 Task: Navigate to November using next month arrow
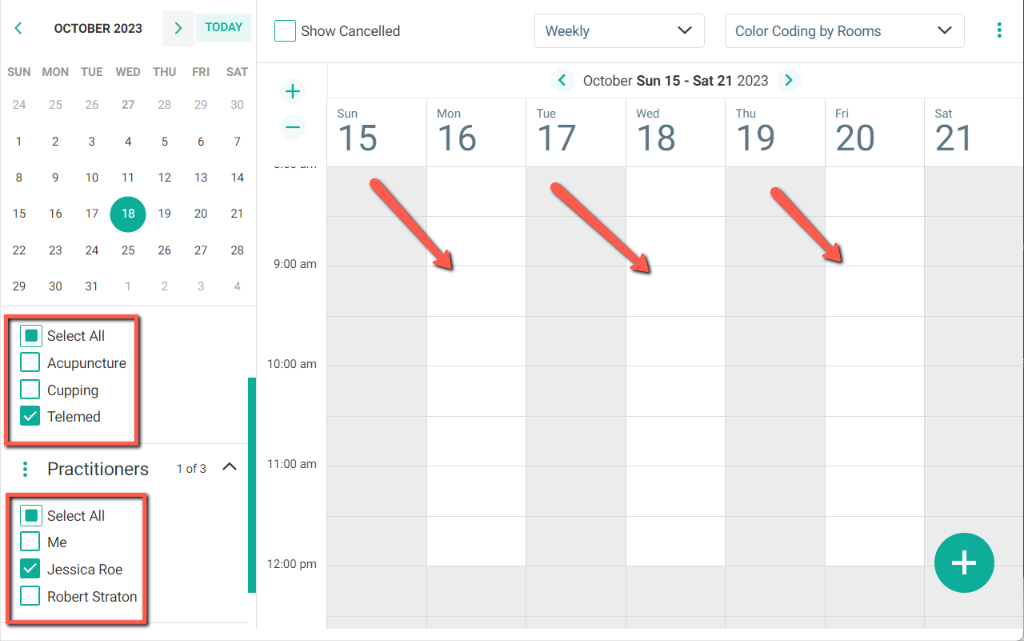177,28
